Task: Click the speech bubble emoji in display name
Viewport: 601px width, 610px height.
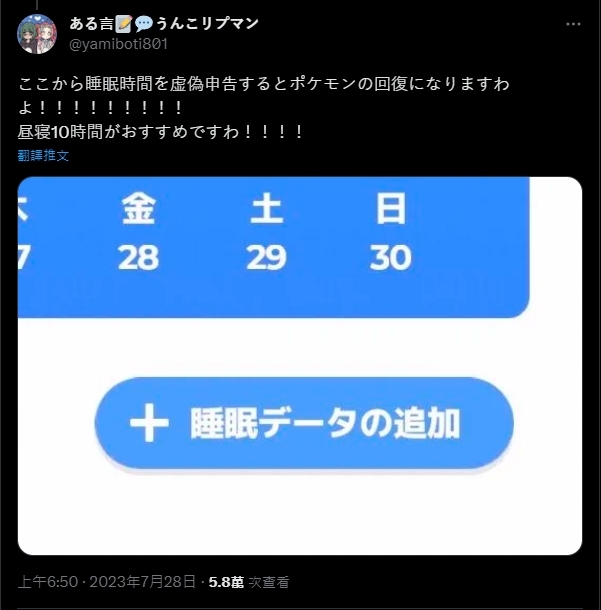Action: coord(144,24)
